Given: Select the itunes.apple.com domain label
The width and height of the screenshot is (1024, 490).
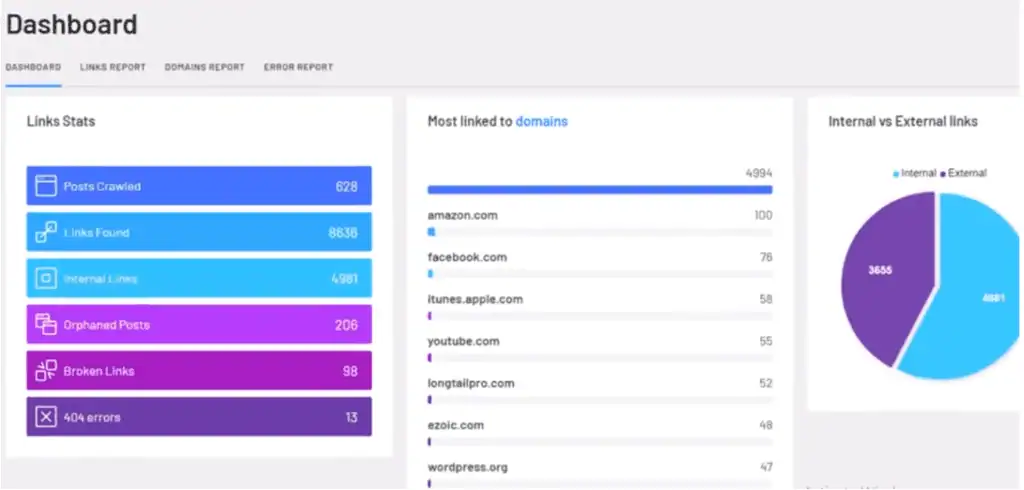Looking at the screenshot, I should coord(475,299).
